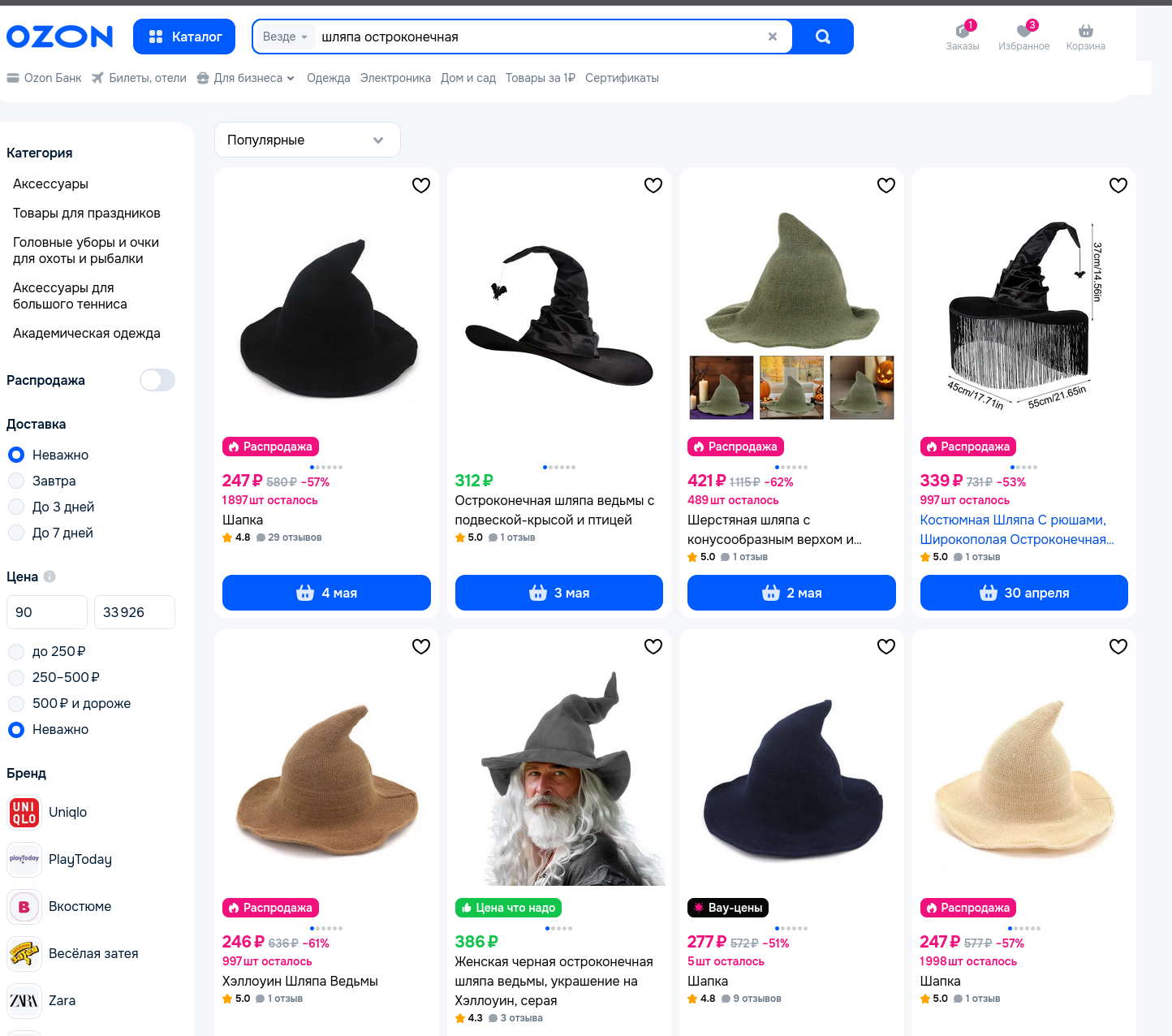Open the grey wizard hat product image

[559, 776]
